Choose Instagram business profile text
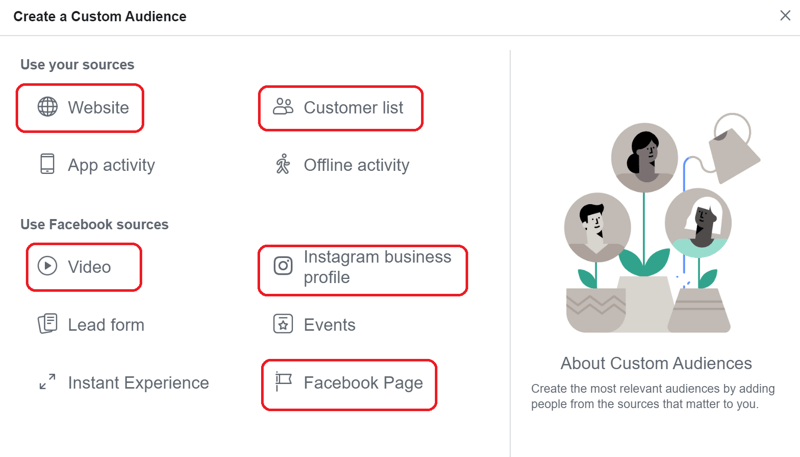Viewport: 800px width, 457px height. point(378,267)
